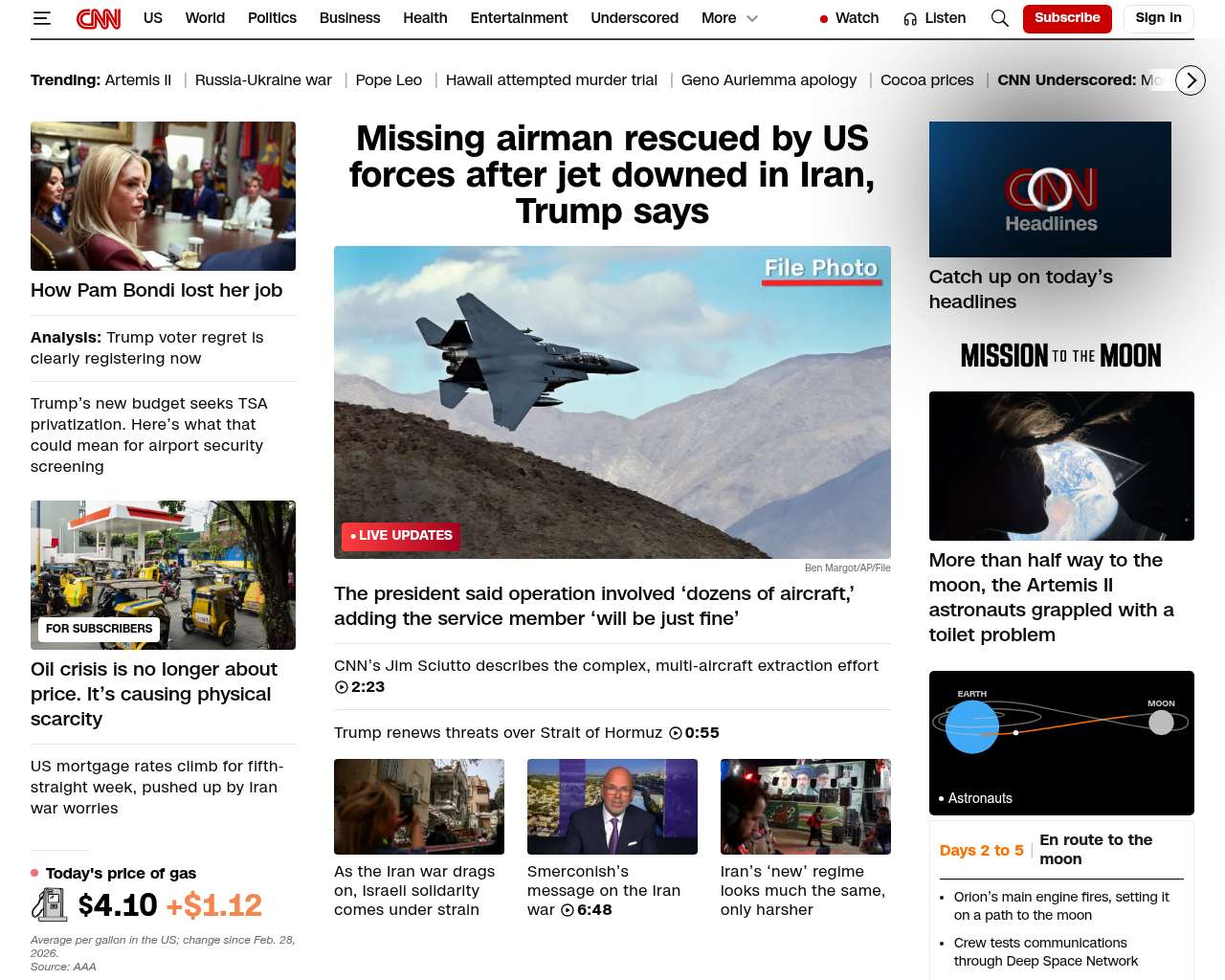Click the gas pump icon

50,904
